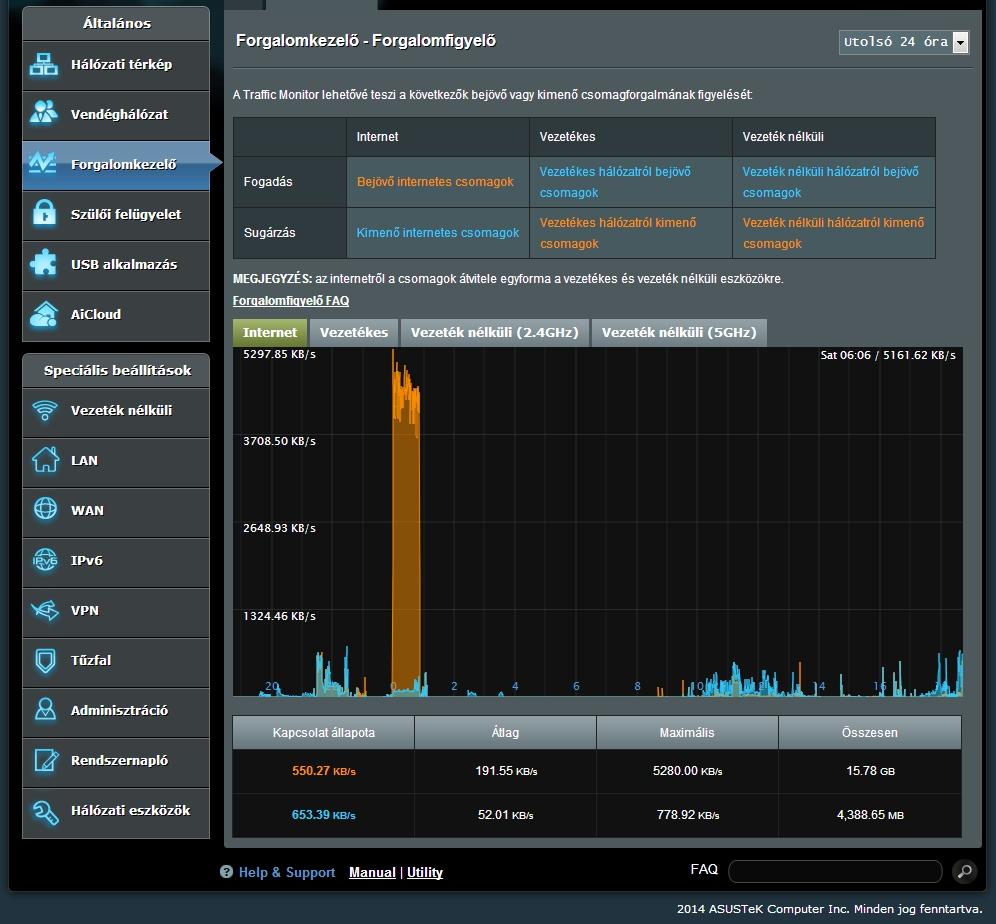Click the Rendszernapló notepad icon
The height and width of the screenshot is (924, 996).
46,760
